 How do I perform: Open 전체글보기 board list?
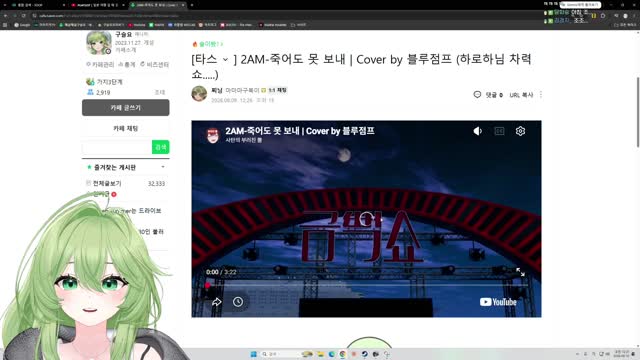(x=107, y=183)
